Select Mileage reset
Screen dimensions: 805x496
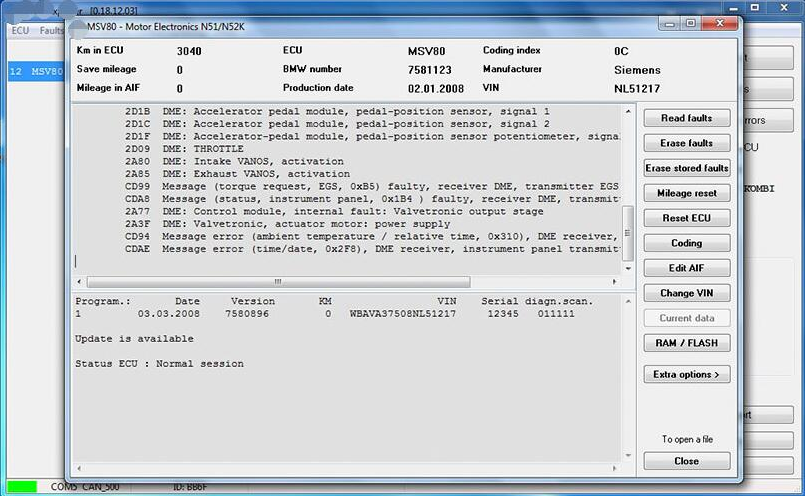tap(686, 193)
